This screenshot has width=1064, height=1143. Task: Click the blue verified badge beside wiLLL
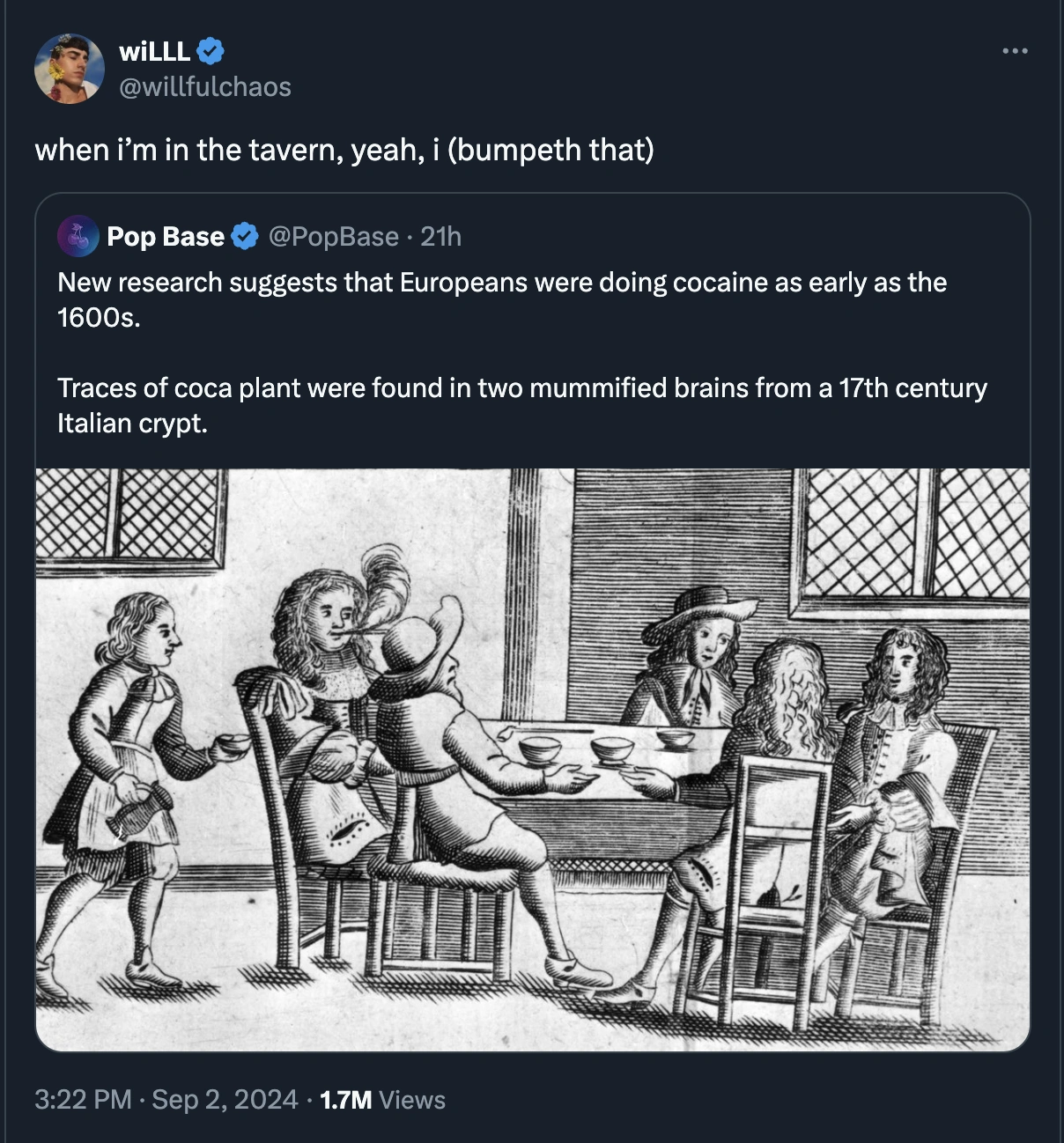(x=210, y=51)
